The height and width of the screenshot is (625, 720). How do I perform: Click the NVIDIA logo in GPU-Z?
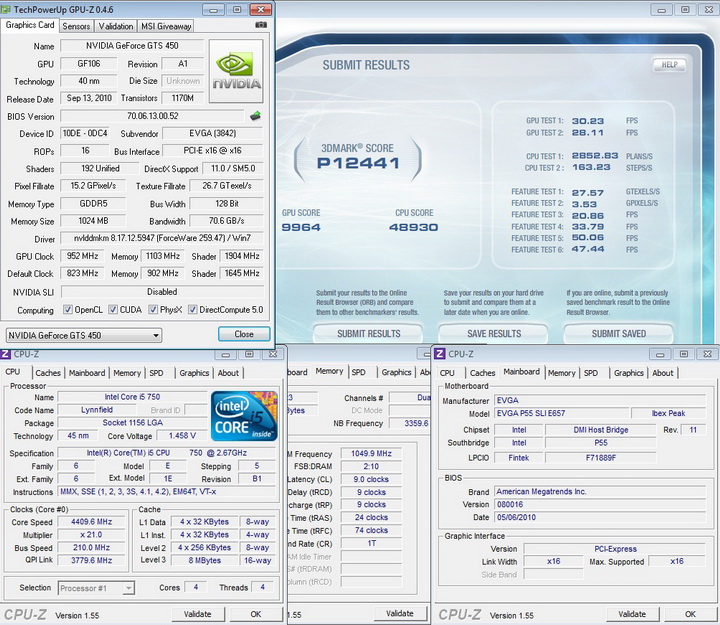point(236,71)
